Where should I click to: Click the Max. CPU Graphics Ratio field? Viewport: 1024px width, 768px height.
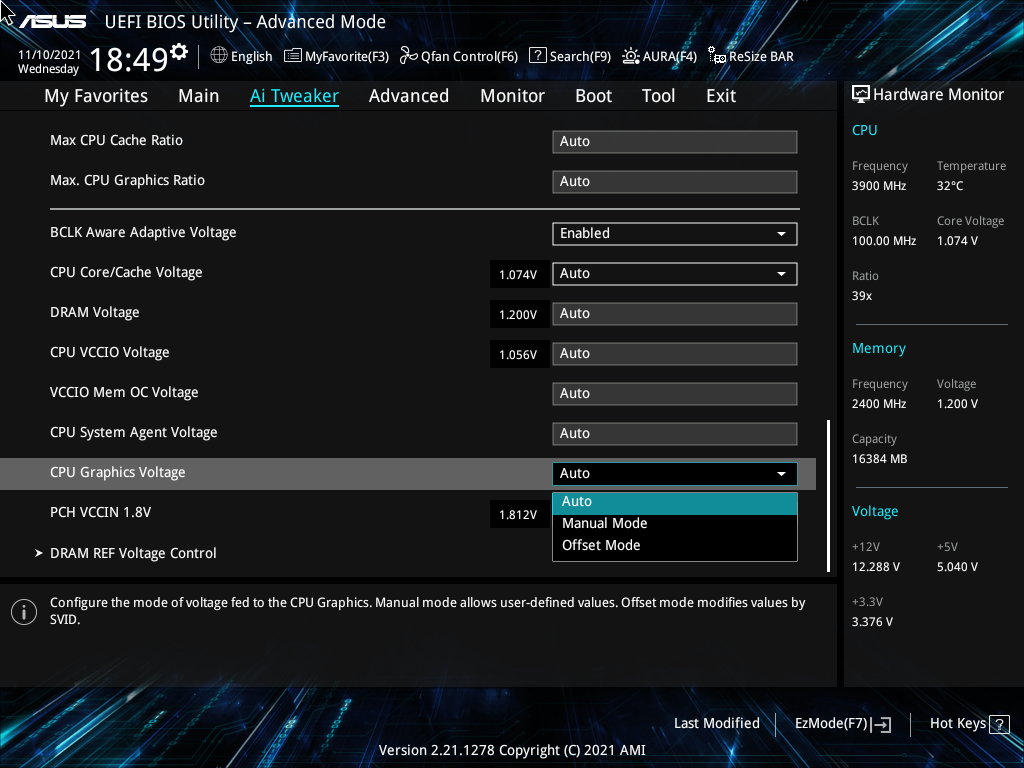[675, 182]
